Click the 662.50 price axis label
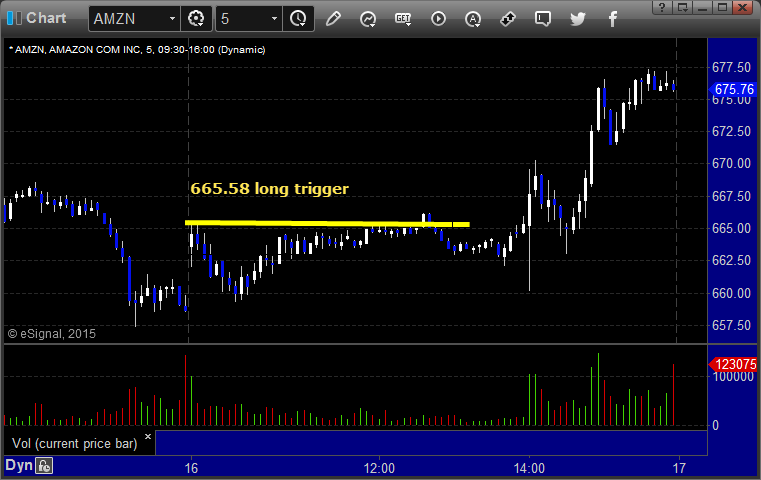The height and width of the screenshot is (480, 761). click(731, 261)
